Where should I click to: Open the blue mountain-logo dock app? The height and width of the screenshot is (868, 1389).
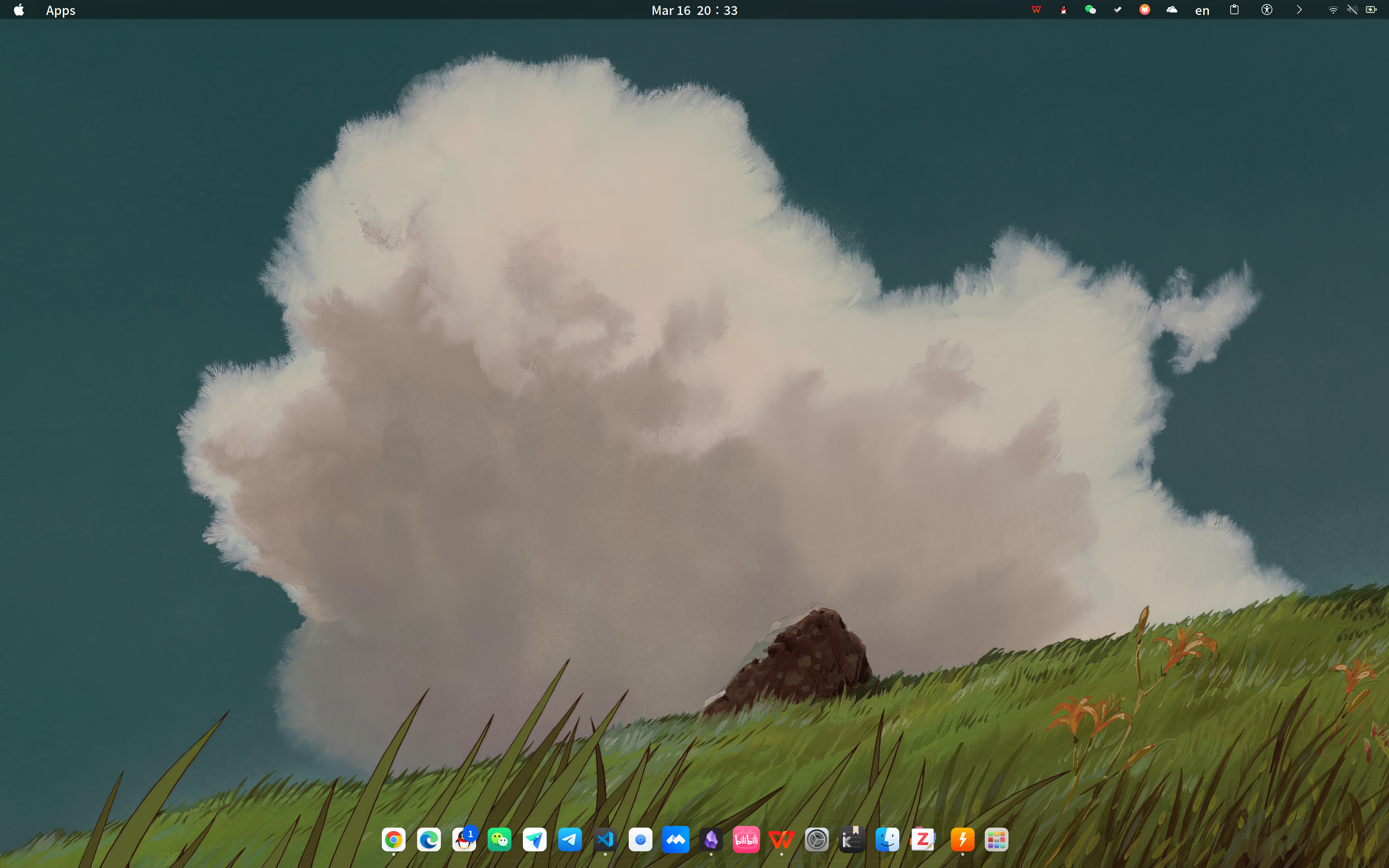click(676, 840)
